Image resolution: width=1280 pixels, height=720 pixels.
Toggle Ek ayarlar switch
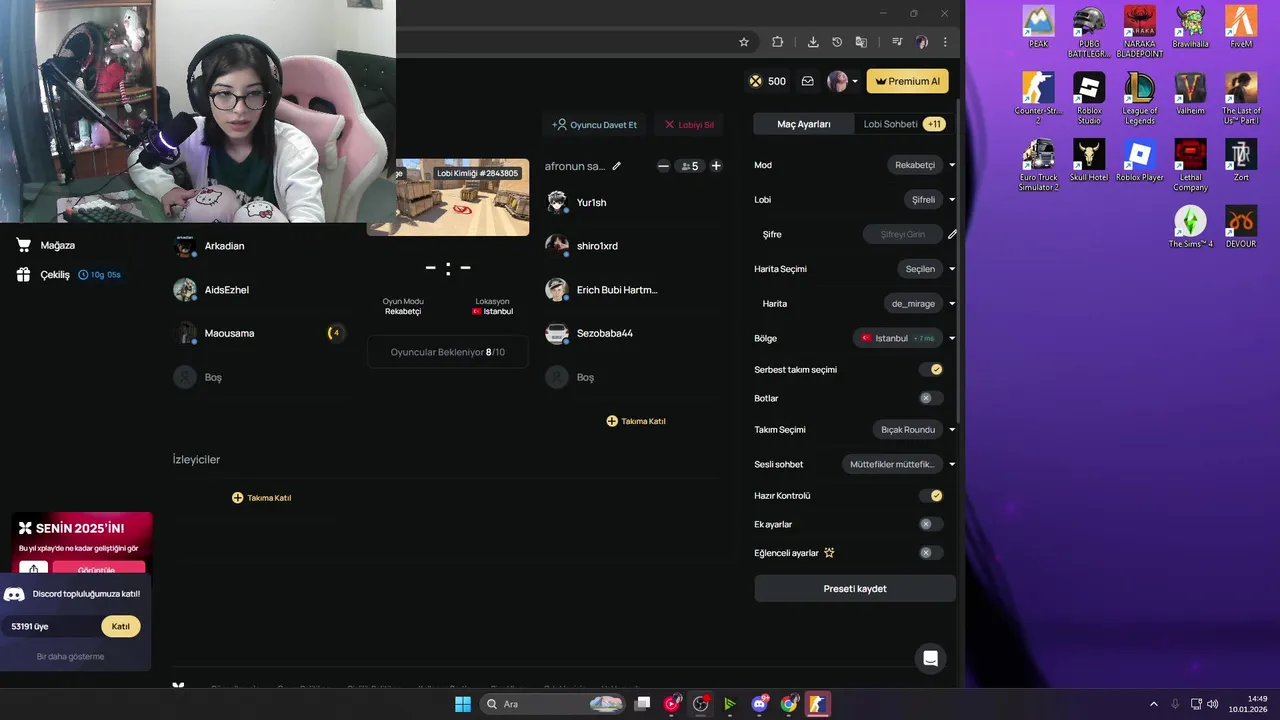pyautogui.click(x=931, y=524)
